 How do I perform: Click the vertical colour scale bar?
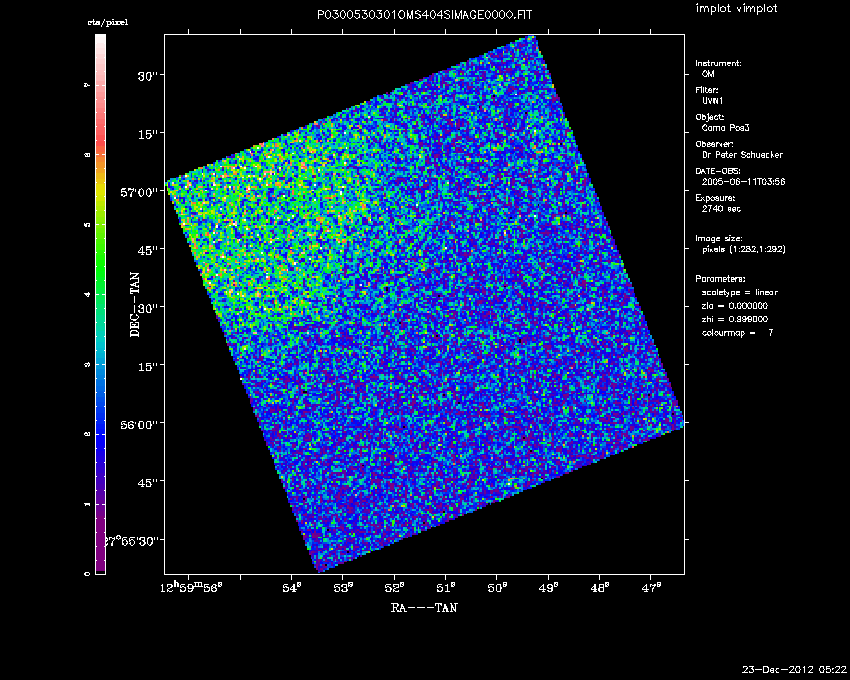[x=100, y=304]
